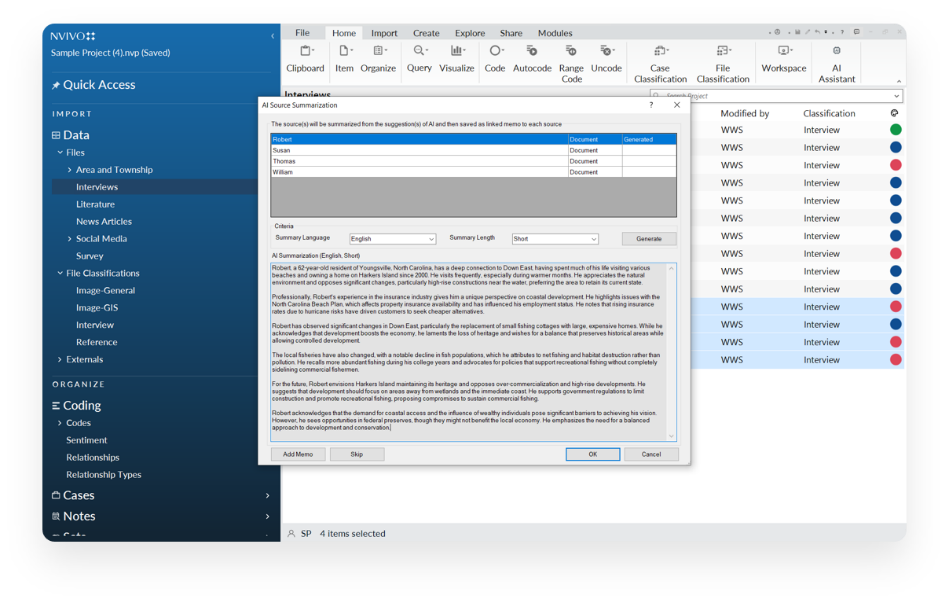Click the color column header icon
This screenshot has height=603, width=949.
click(895, 113)
